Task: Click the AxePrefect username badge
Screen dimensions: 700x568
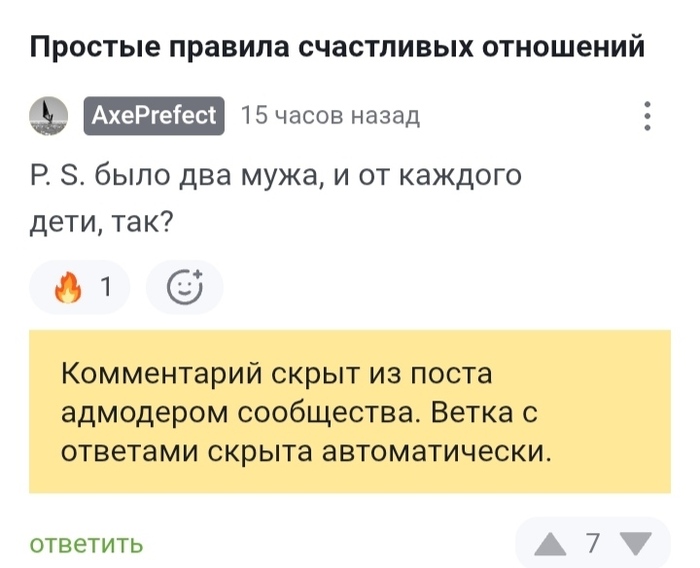Action: 154,116
